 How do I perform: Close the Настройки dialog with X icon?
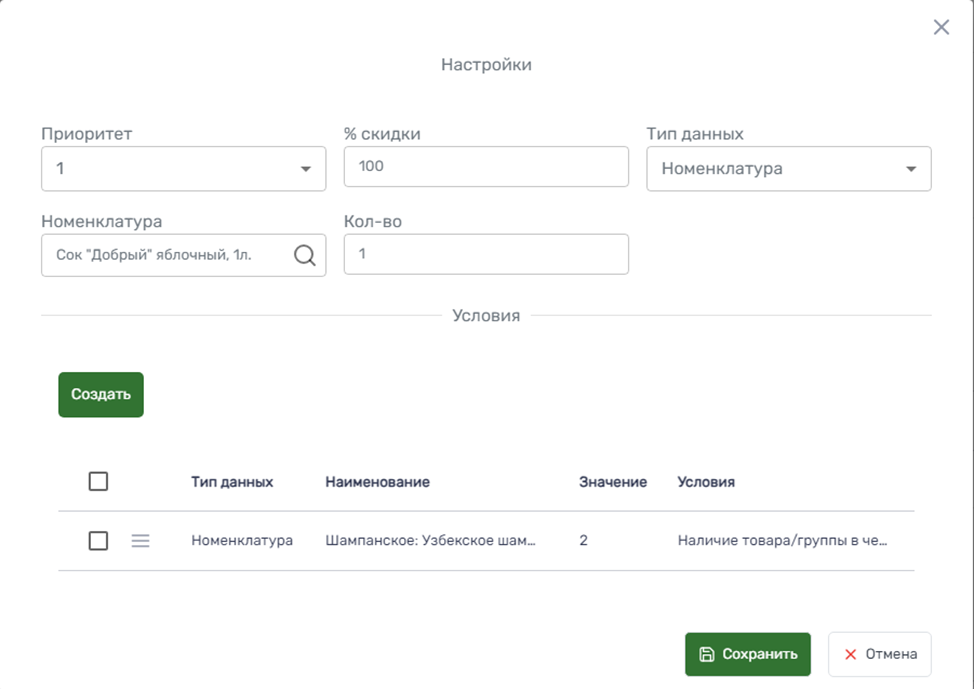[x=941, y=28]
